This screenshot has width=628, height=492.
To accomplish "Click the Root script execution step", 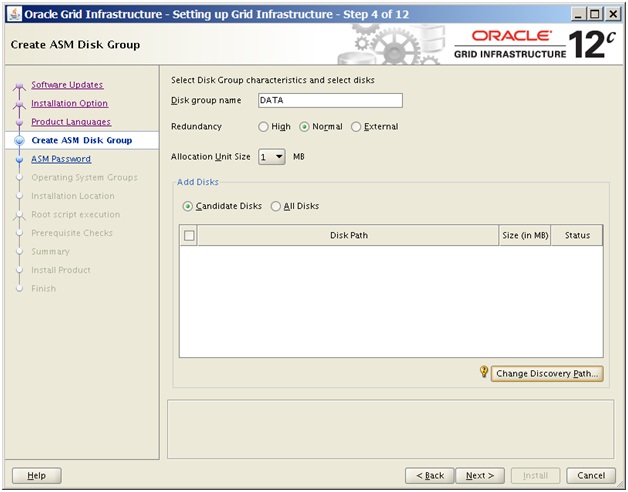I will [x=75, y=214].
